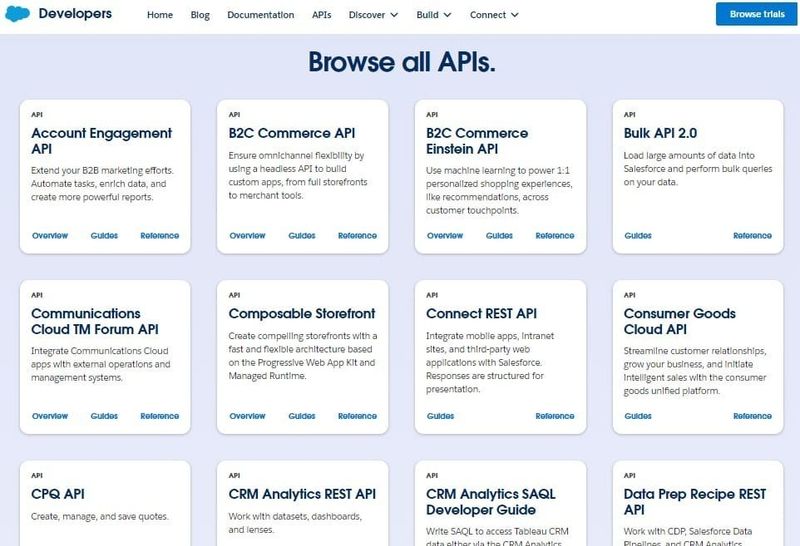The height and width of the screenshot is (546, 800).
Task: Expand the Connect dropdown menu
Action: 494,15
